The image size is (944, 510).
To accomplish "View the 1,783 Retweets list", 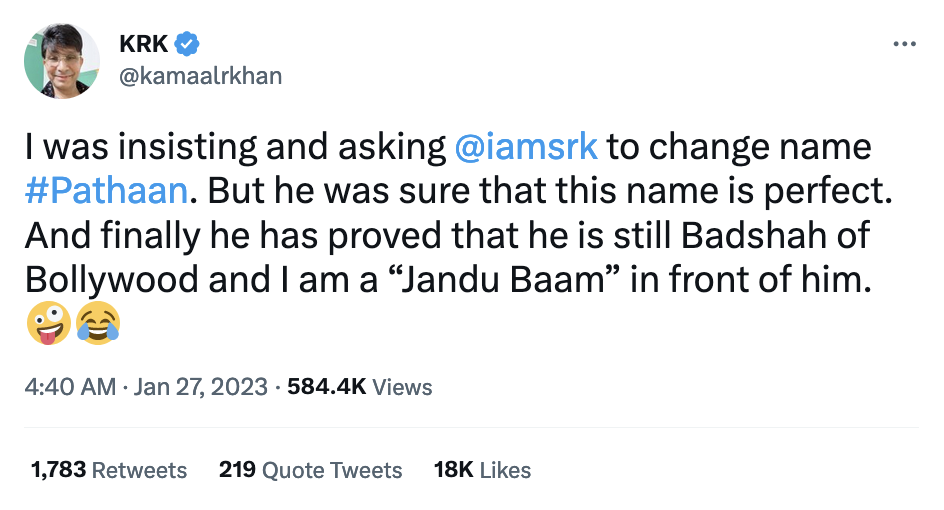I will [108, 470].
